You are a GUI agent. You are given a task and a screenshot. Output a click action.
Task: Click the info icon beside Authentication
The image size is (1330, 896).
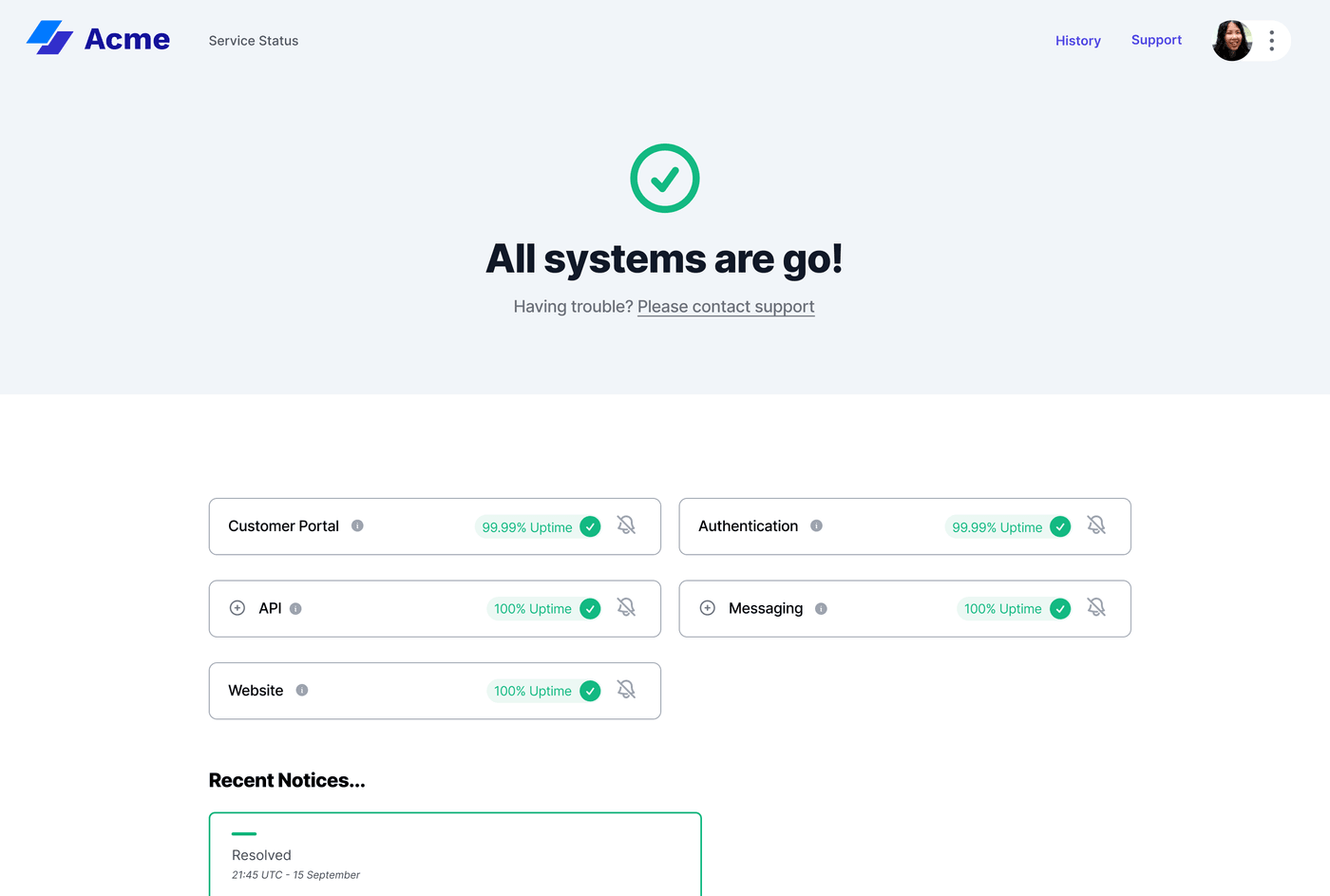[x=818, y=524]
